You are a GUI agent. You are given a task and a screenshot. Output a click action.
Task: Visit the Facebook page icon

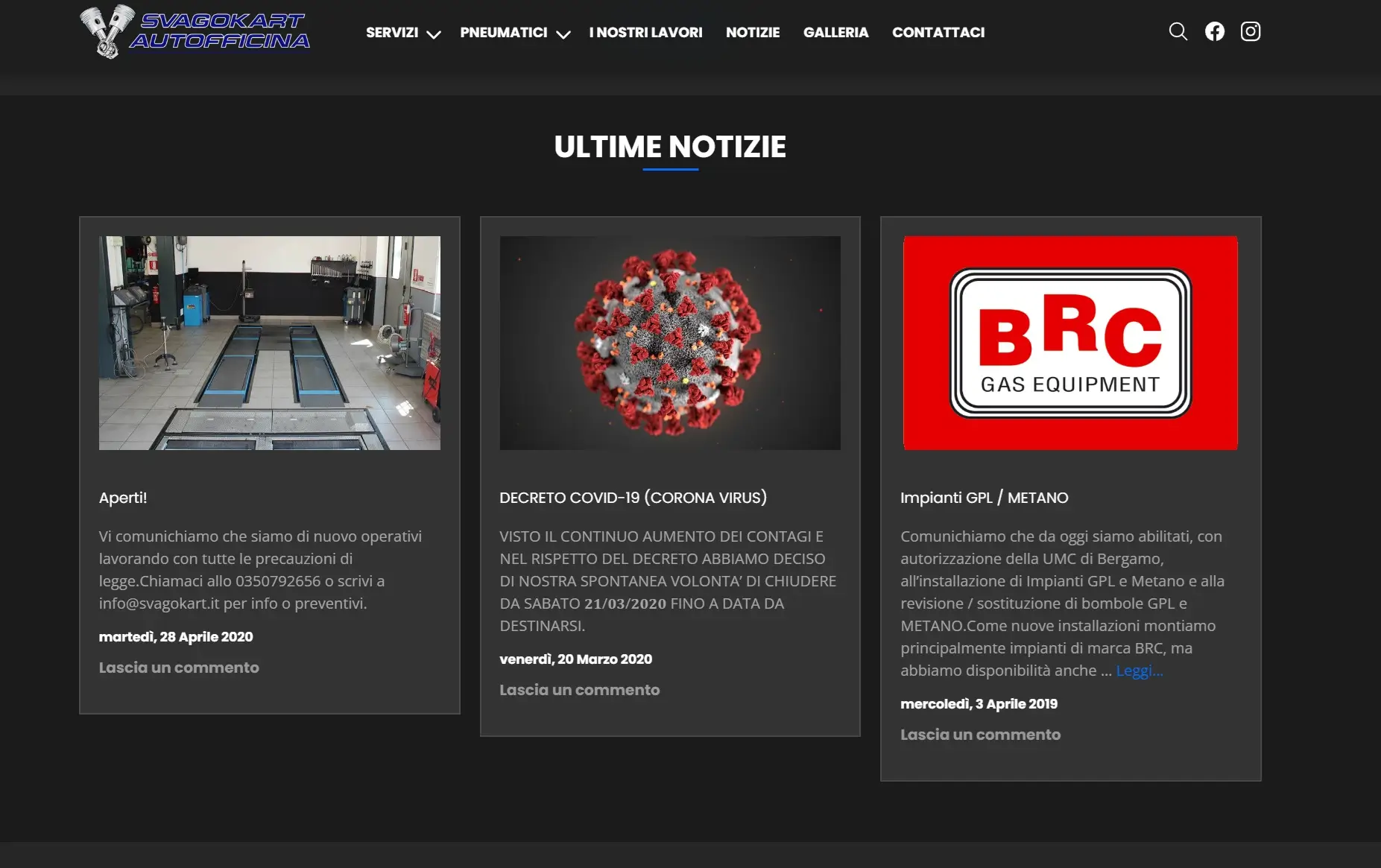[1215, 31]
